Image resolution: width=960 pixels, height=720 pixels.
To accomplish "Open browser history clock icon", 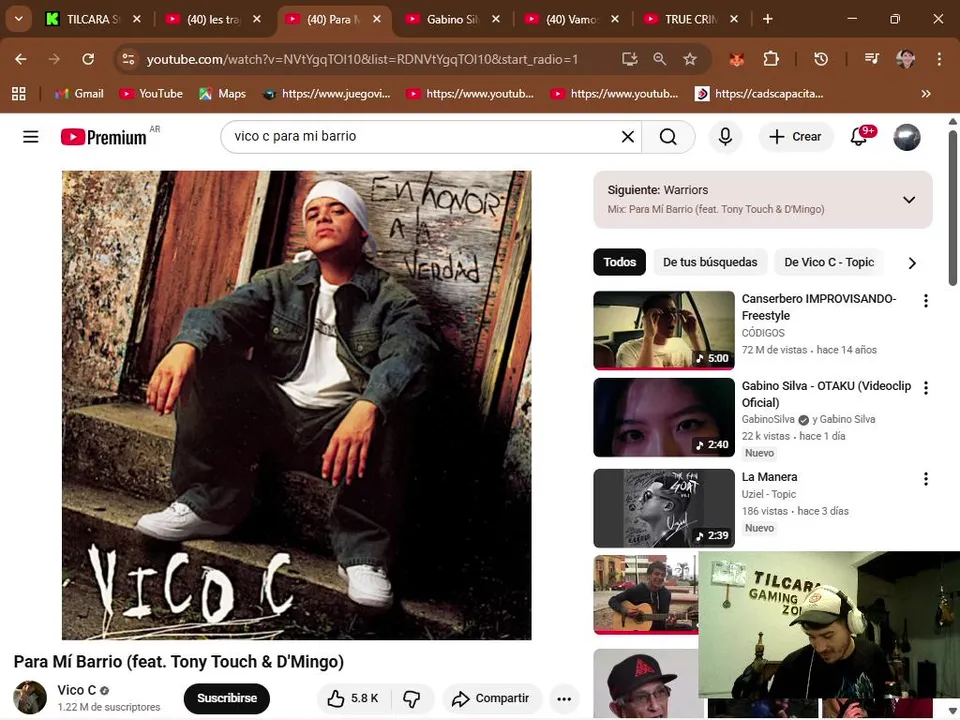I will (821, 59).
